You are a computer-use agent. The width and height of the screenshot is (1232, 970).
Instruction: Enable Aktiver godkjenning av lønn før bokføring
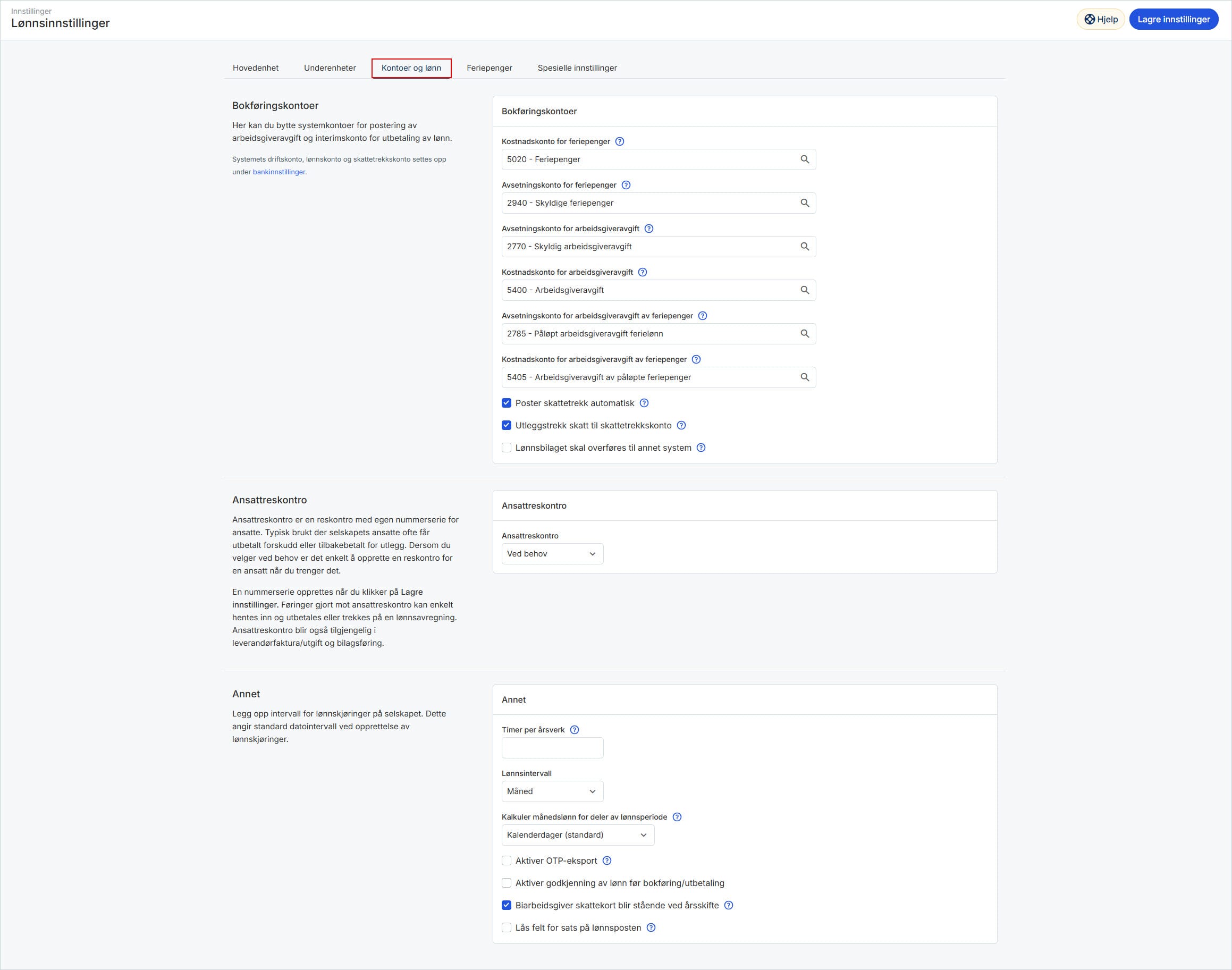pyautogui.click(x=507, y=883)
